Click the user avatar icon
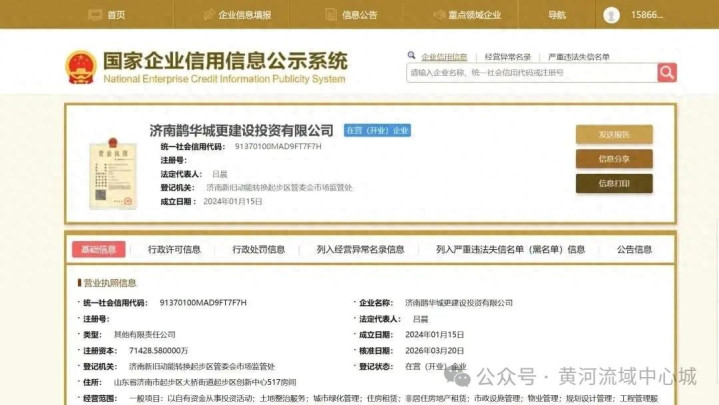The image size is (719, 405). click(611, 15)
